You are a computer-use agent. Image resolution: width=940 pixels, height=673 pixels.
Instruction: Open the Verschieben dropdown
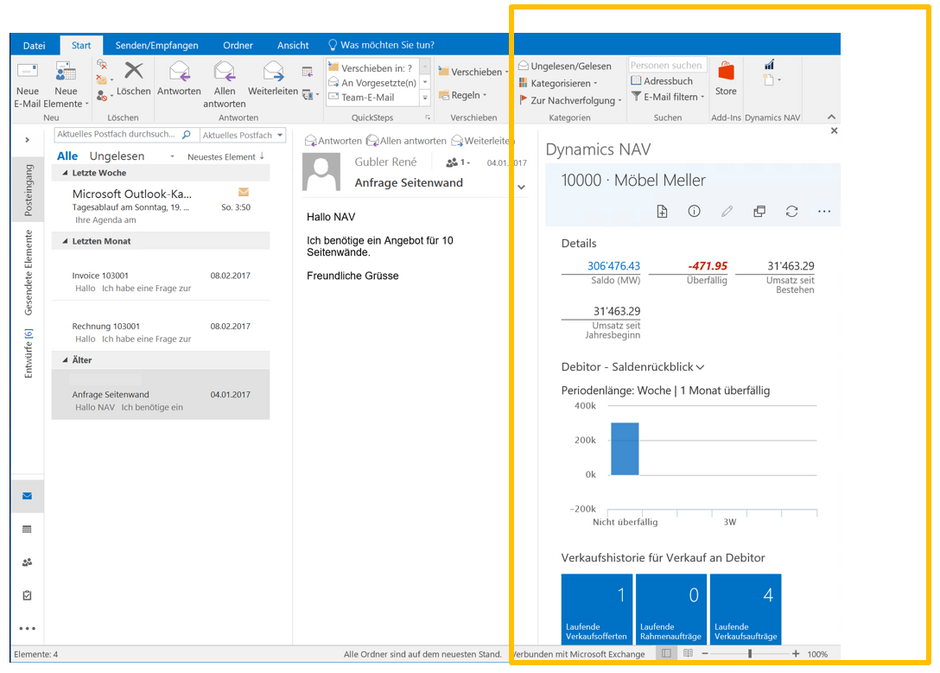pyautogui.click(x=474, y=71)
